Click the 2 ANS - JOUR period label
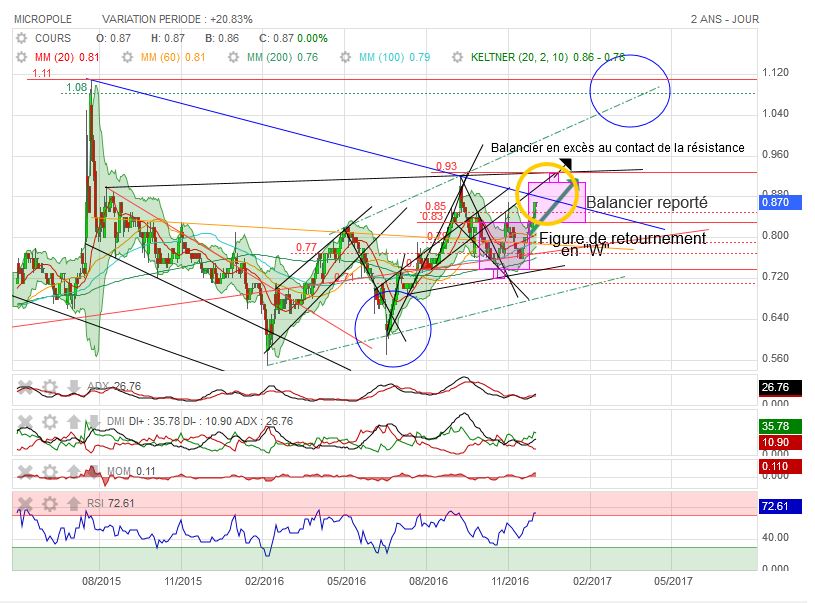This screenshot has width=815, height=603. point(725,19)
